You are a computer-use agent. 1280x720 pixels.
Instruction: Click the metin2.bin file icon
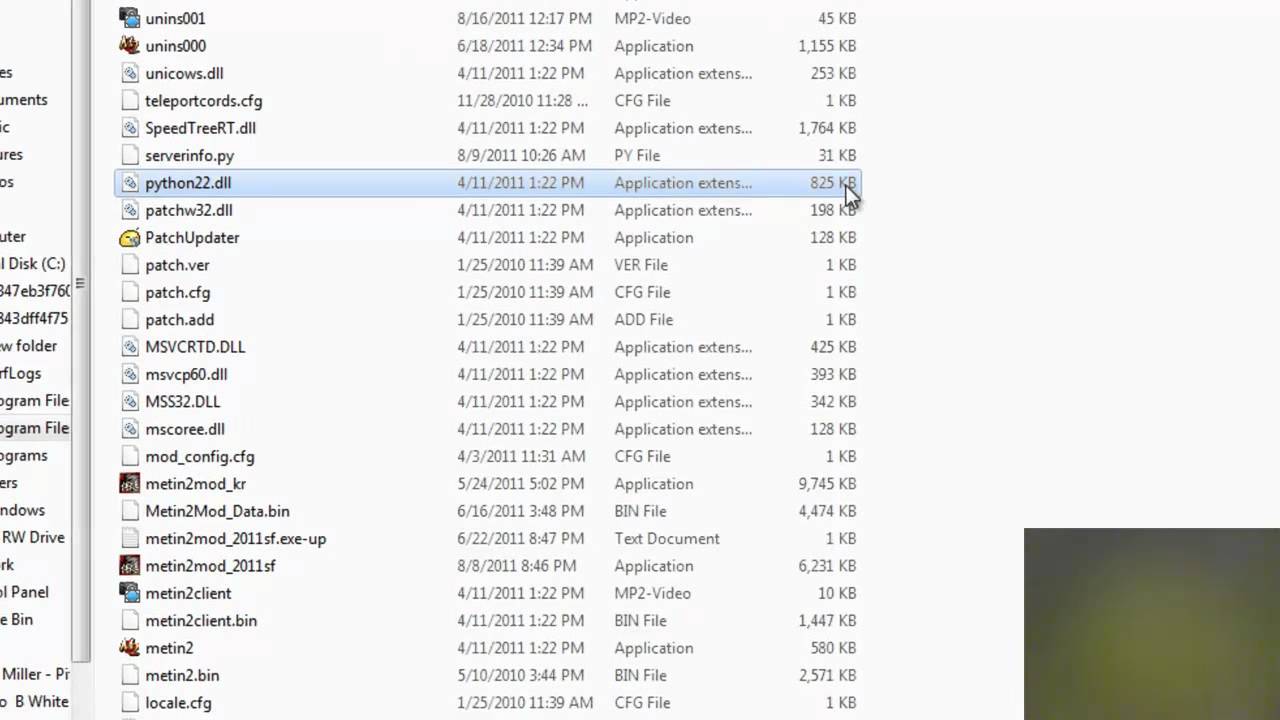pyautogui.click(x=129, y=675)
